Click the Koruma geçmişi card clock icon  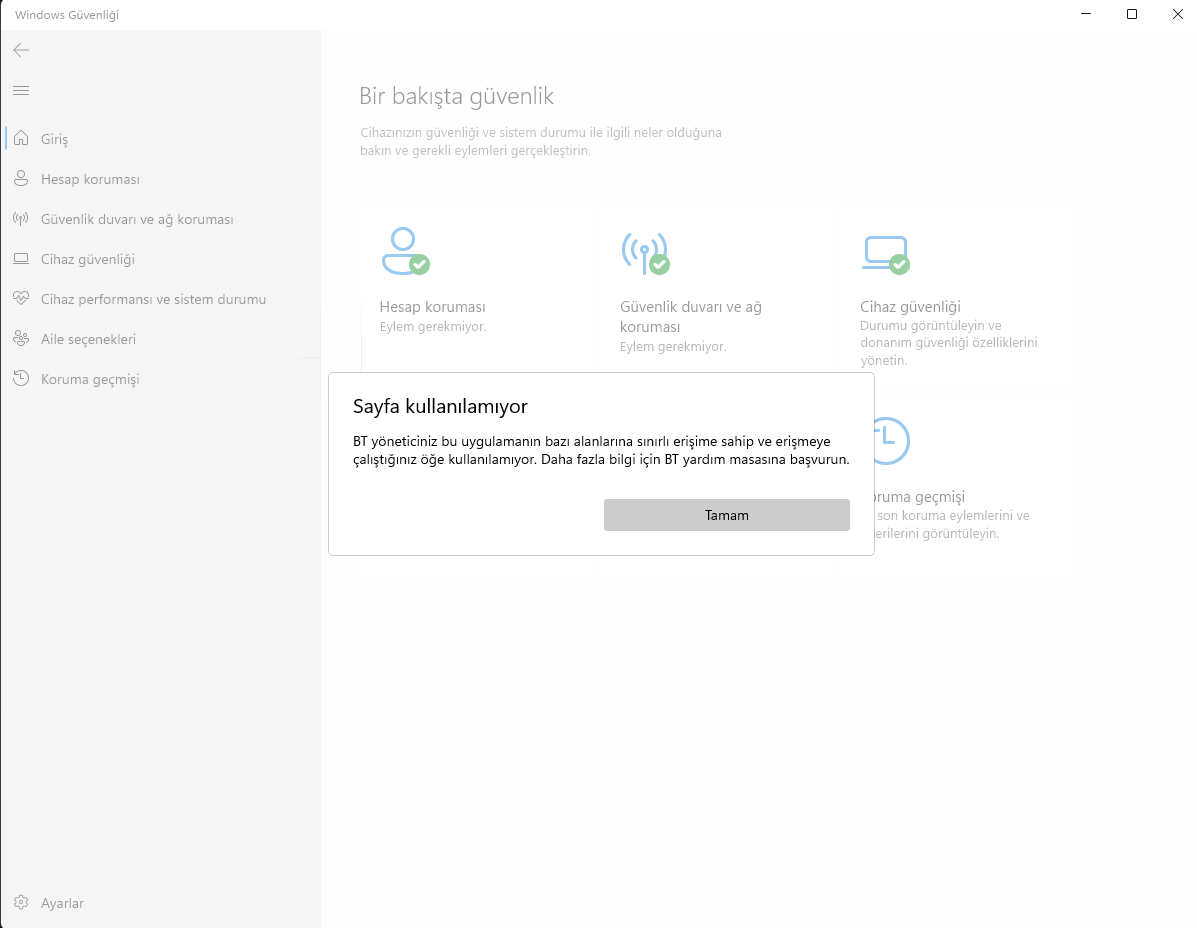tap(891, 440)
